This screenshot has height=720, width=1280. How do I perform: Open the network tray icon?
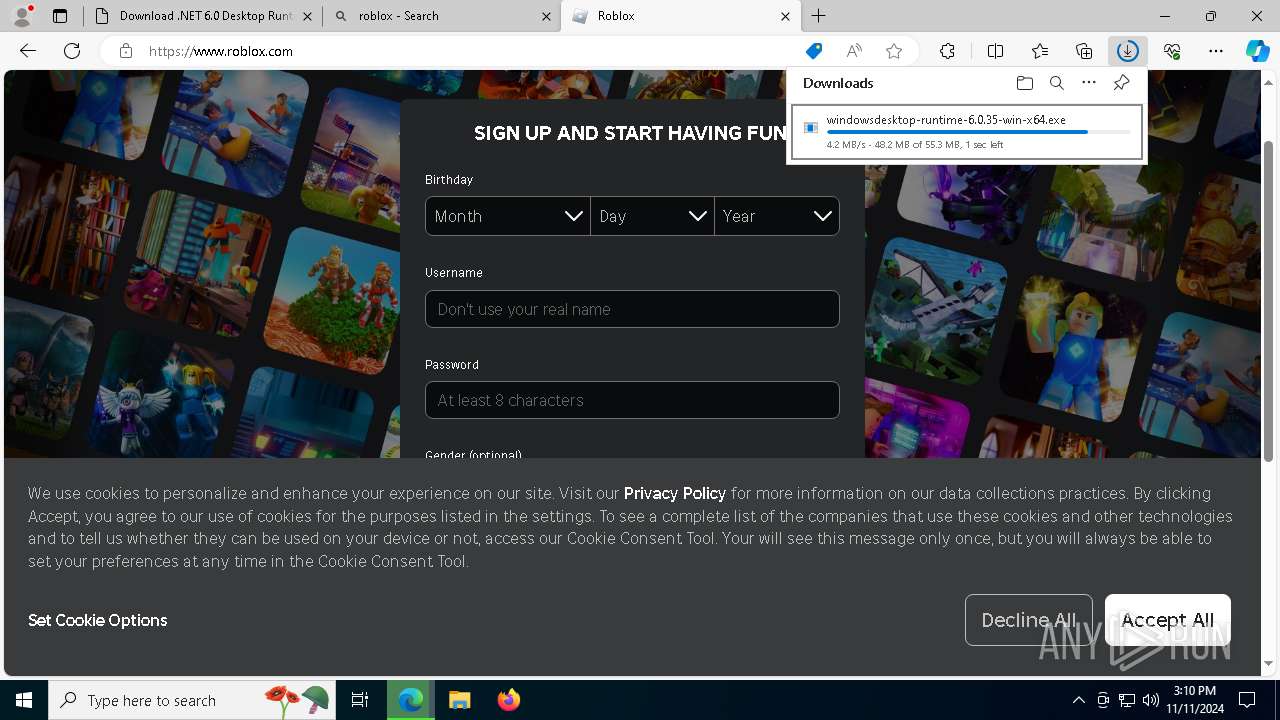[x=1127, y=700]
